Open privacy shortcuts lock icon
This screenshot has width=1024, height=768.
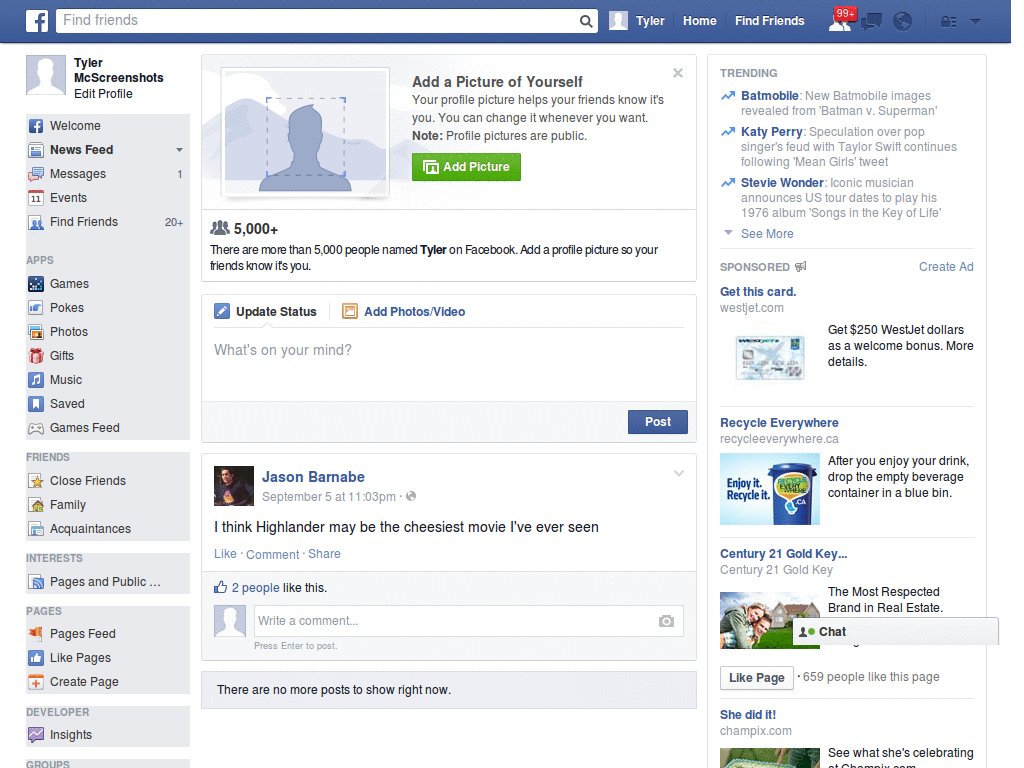[948, 22]
